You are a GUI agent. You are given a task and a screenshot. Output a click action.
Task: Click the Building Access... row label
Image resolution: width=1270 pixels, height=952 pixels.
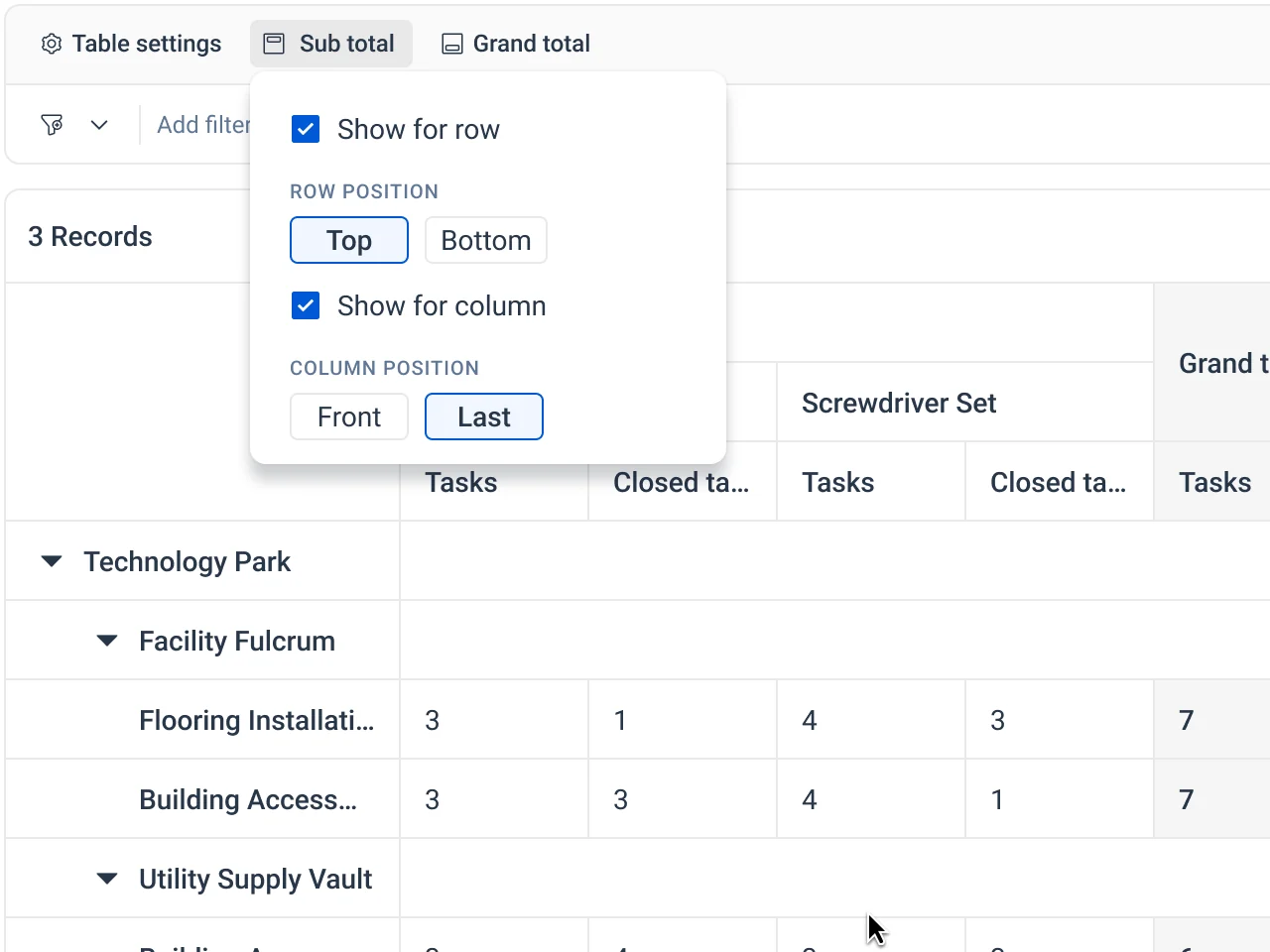pos(248,799)
